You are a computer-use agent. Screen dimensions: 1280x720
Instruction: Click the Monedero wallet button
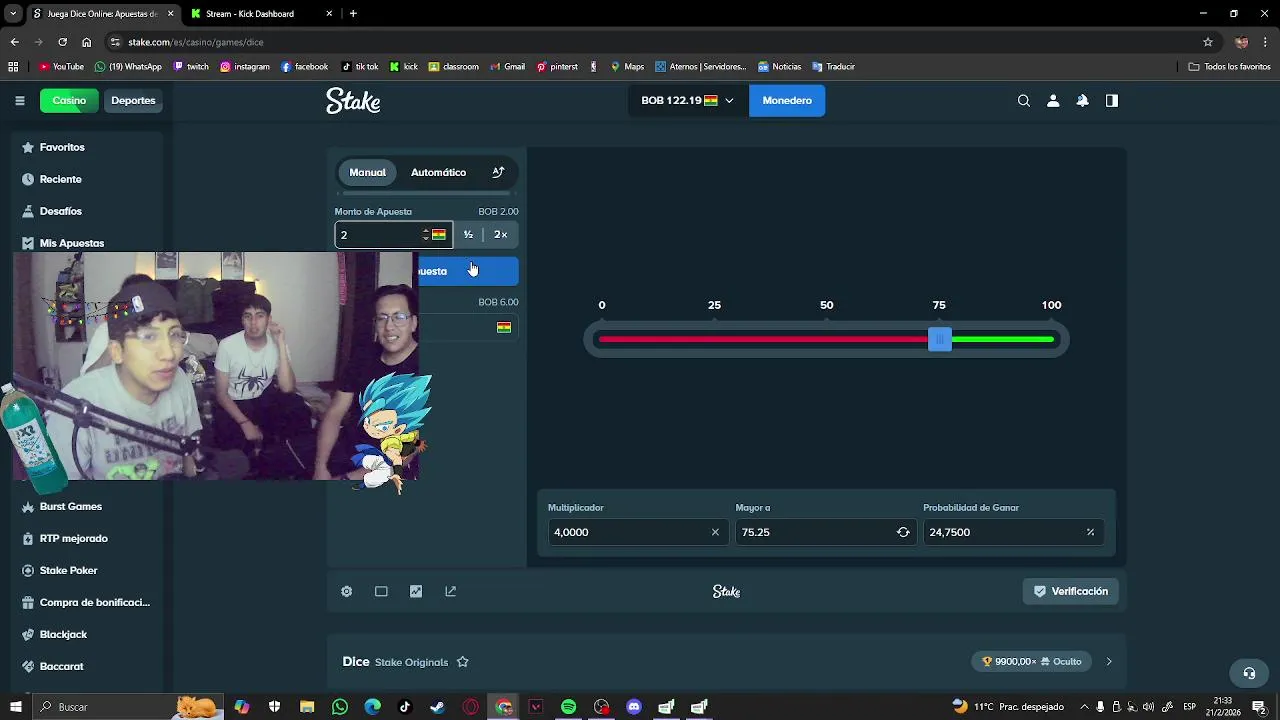pos(787,100)
